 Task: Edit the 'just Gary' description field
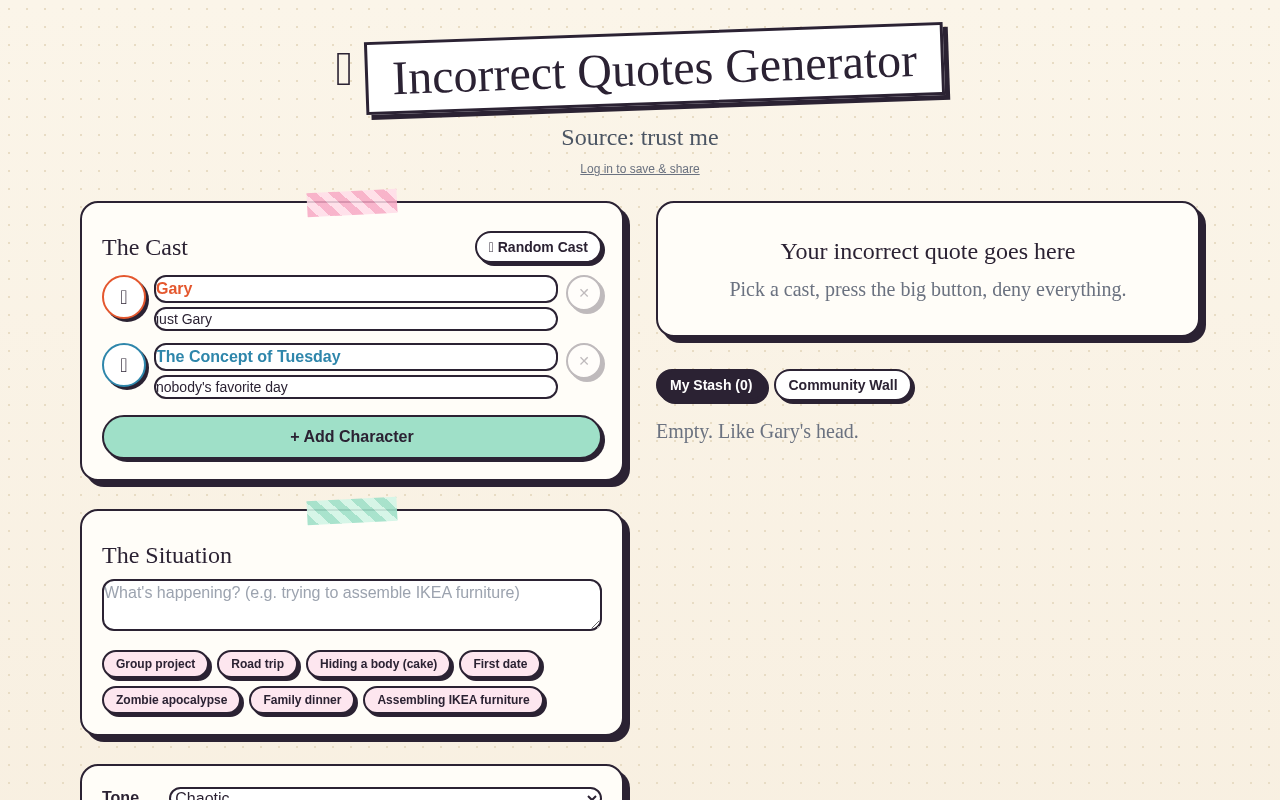coord(356,319)
